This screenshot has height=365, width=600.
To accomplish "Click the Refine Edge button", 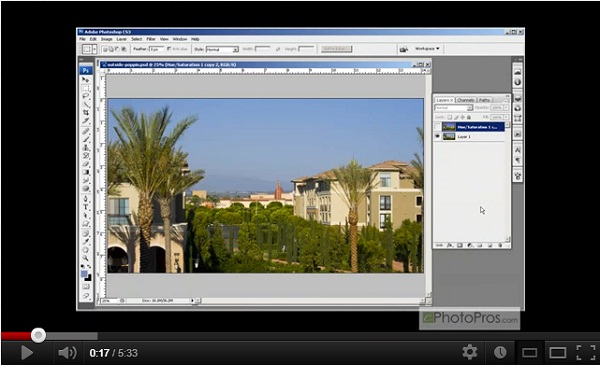I will pyautogui.click(x=336, y=49).
